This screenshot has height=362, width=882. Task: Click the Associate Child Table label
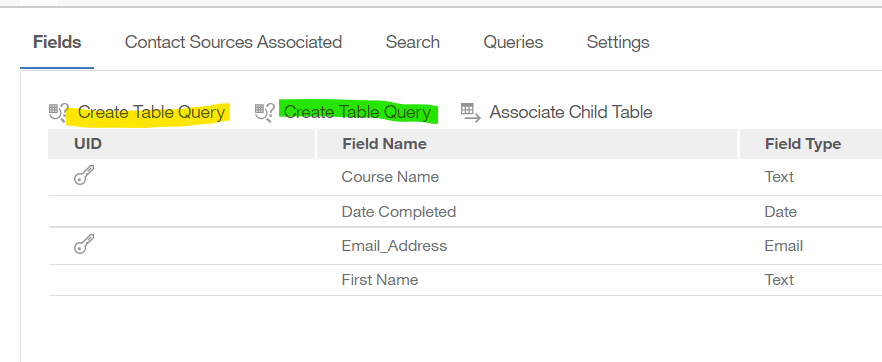[x=570, y=112]
